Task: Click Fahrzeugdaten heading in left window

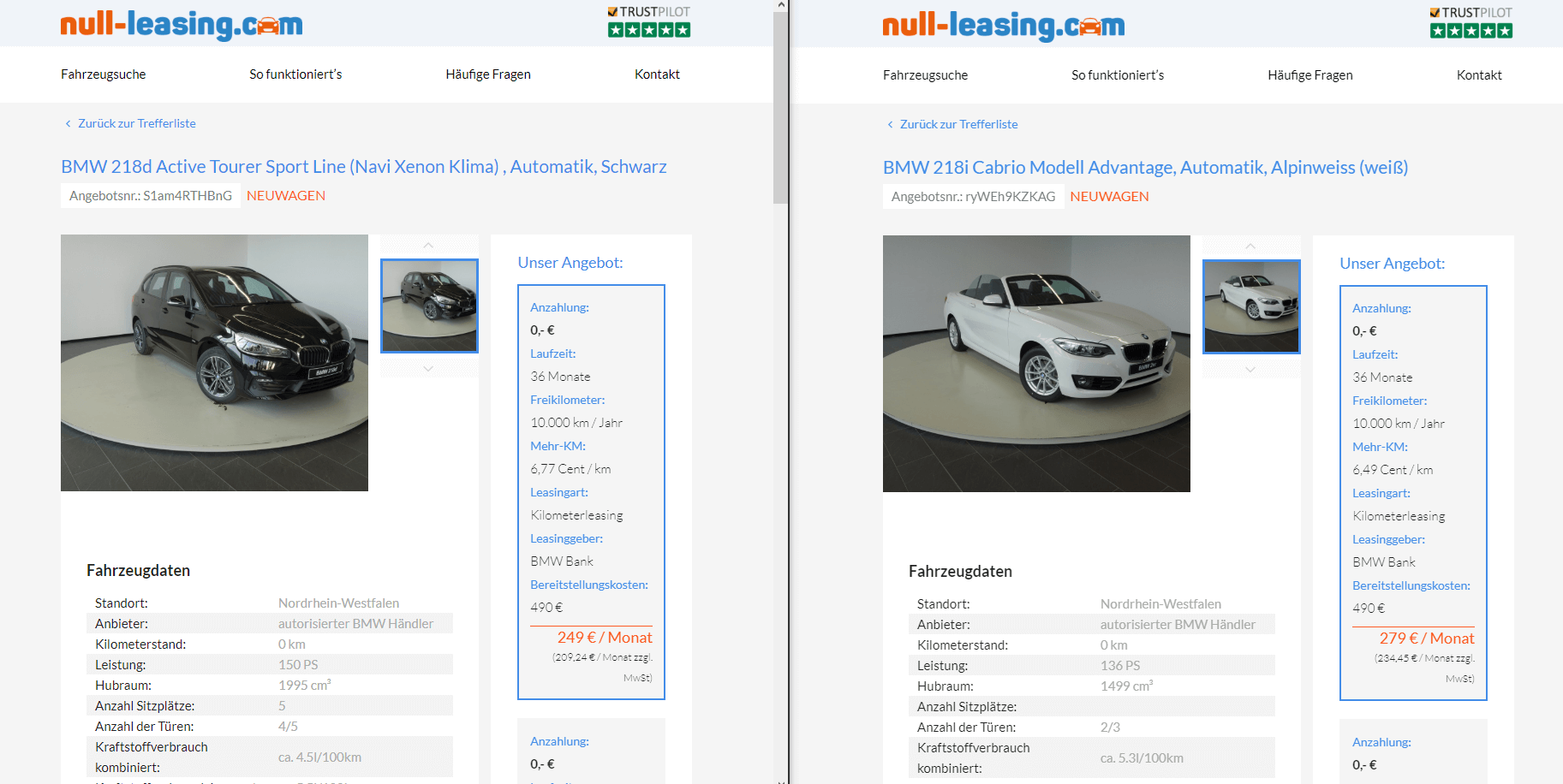Action: pyautogui.click(x=138, y=571)
